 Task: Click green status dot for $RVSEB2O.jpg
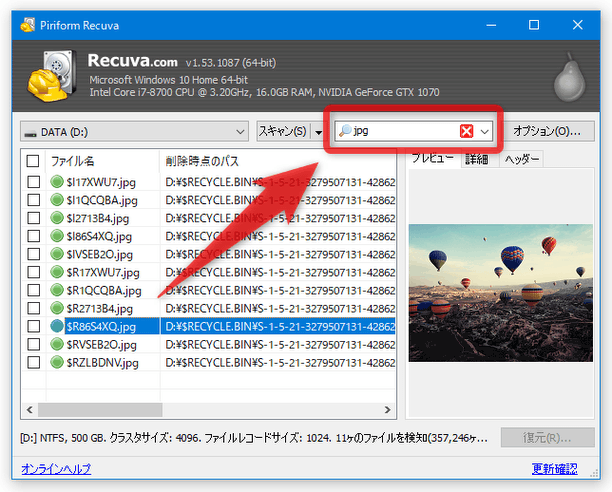click(x=57, y=344)
